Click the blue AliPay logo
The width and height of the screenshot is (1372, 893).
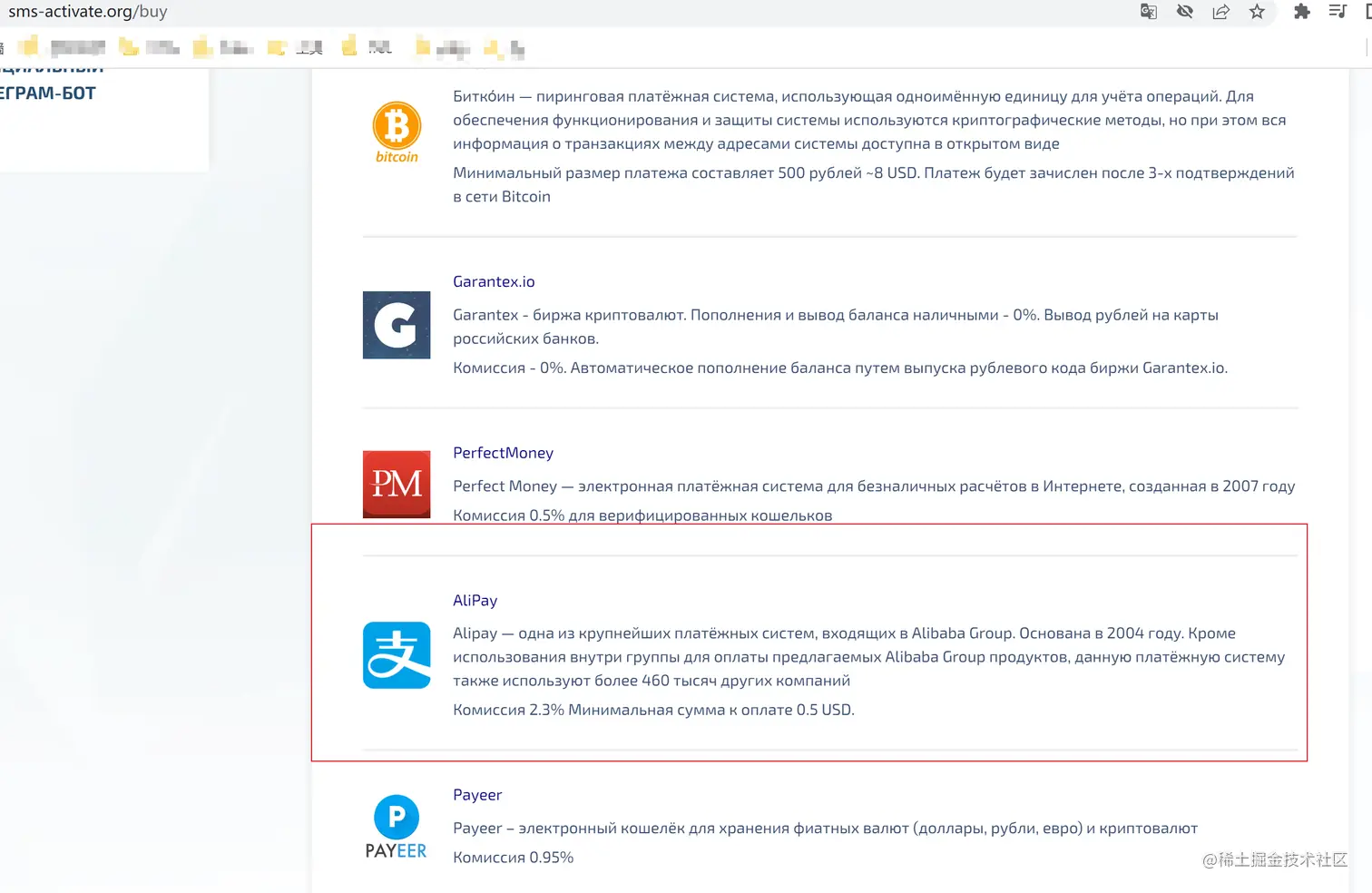pos(397,655)
